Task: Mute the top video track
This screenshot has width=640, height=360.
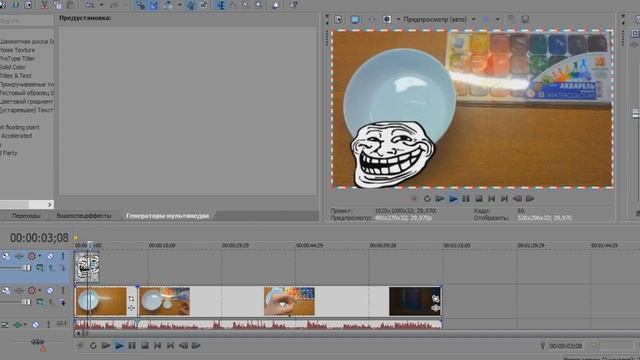Action: [50, 256]
